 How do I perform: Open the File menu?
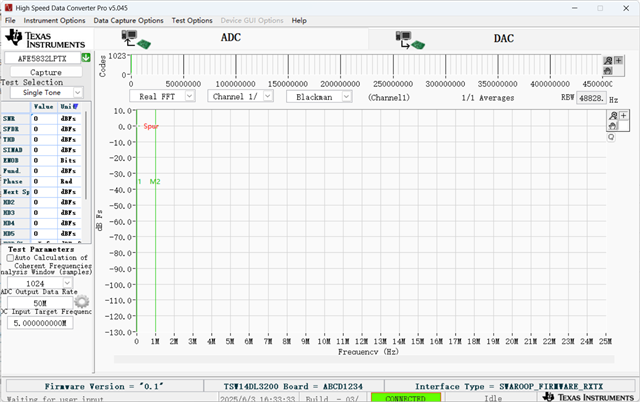tap(10, 20)
